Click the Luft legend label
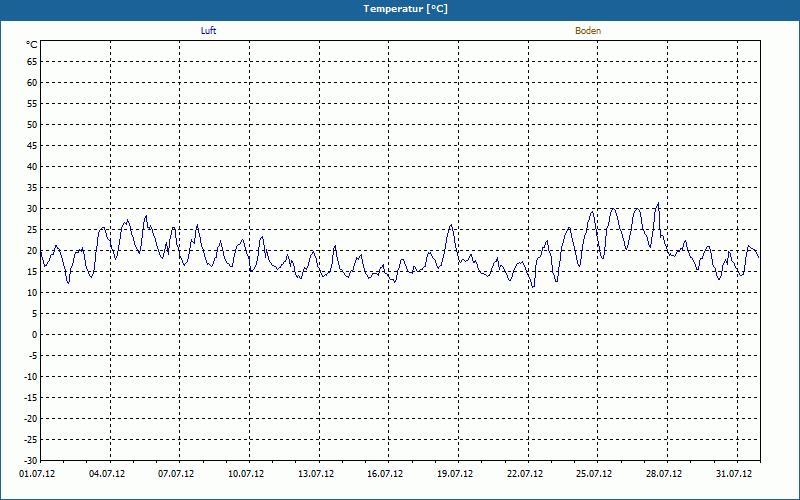The height and width of the screenshot is (500, 800). [208, 31]
